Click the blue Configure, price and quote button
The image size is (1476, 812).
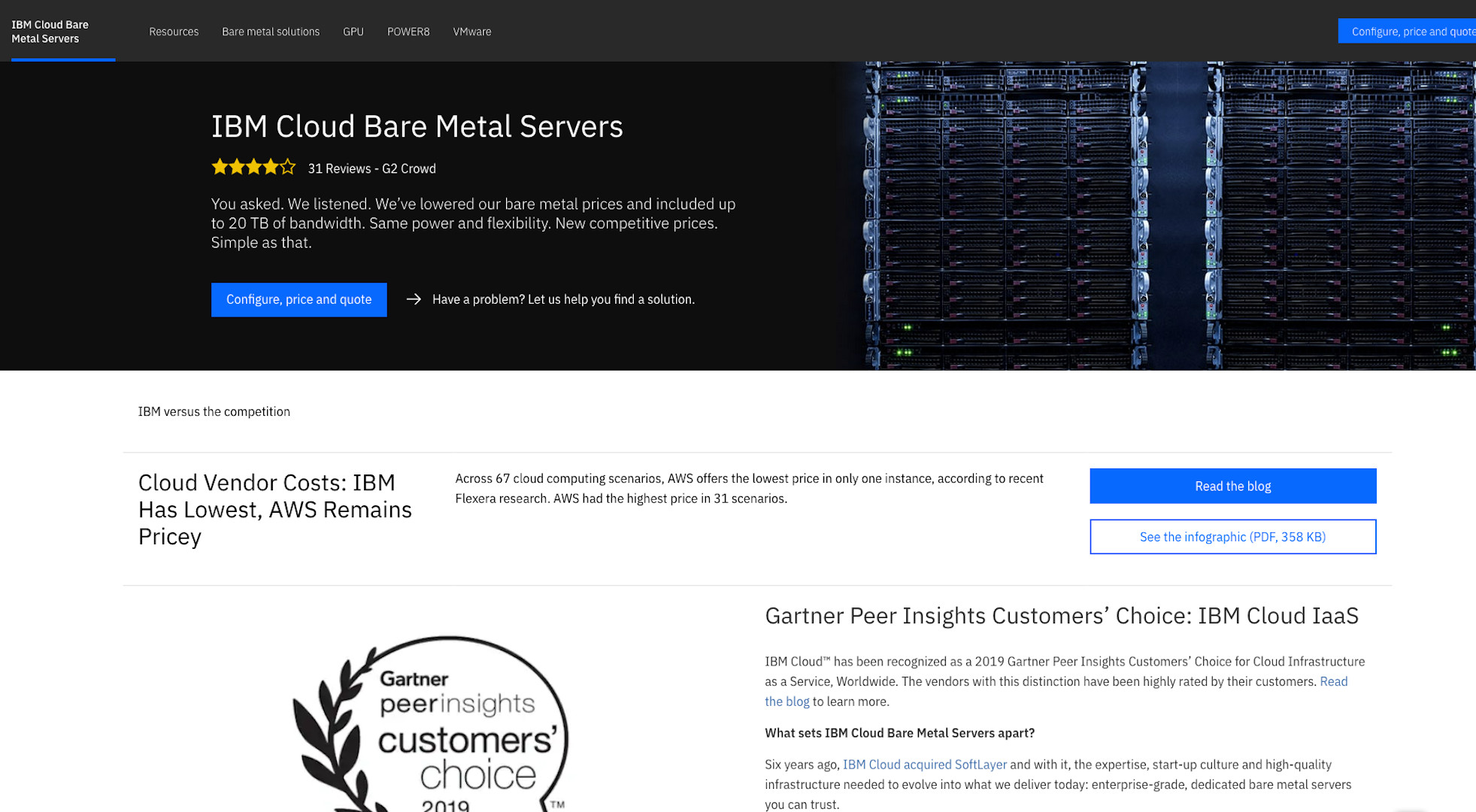[x=299, y=299]
